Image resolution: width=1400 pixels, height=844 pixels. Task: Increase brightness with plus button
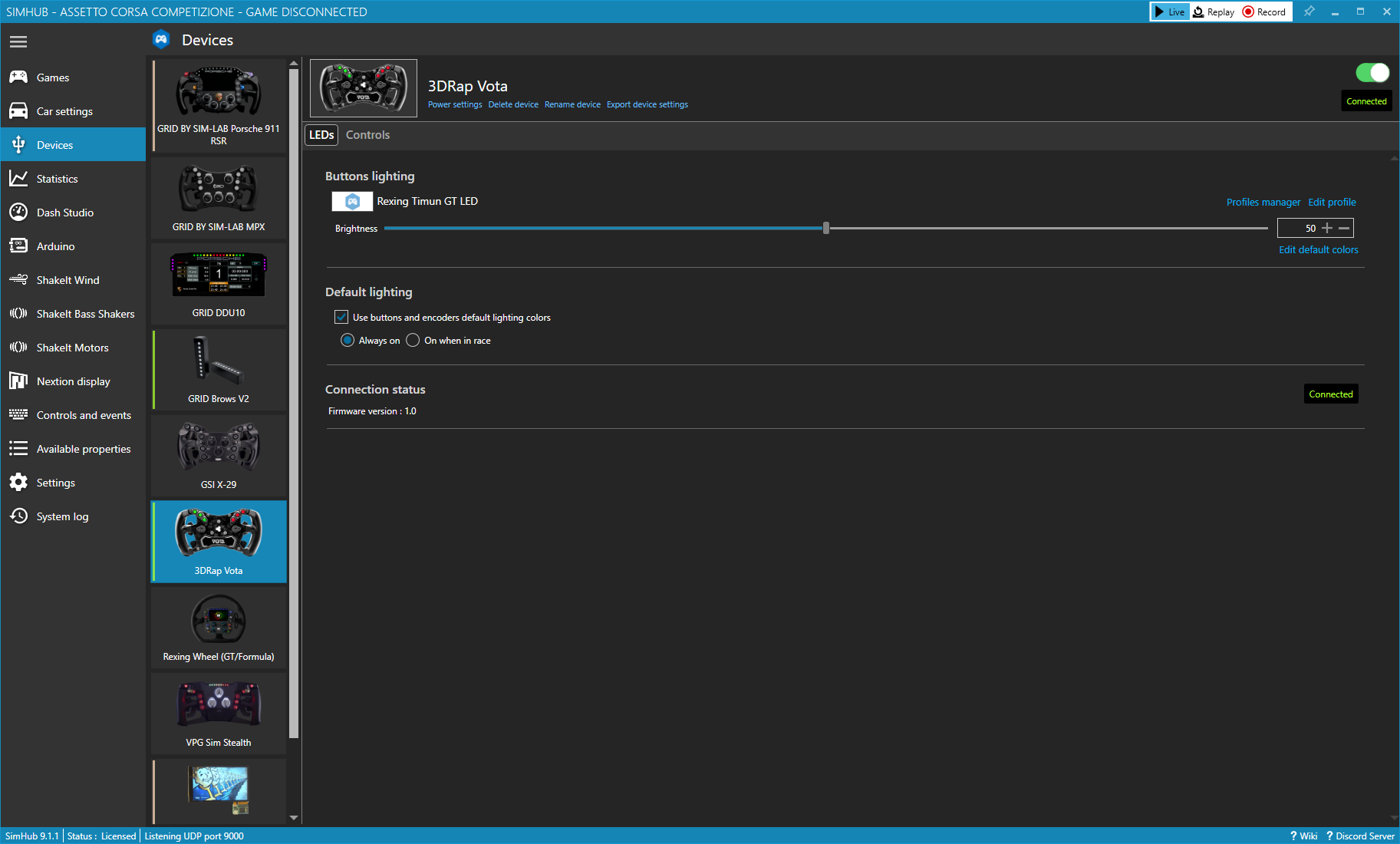1327,228
